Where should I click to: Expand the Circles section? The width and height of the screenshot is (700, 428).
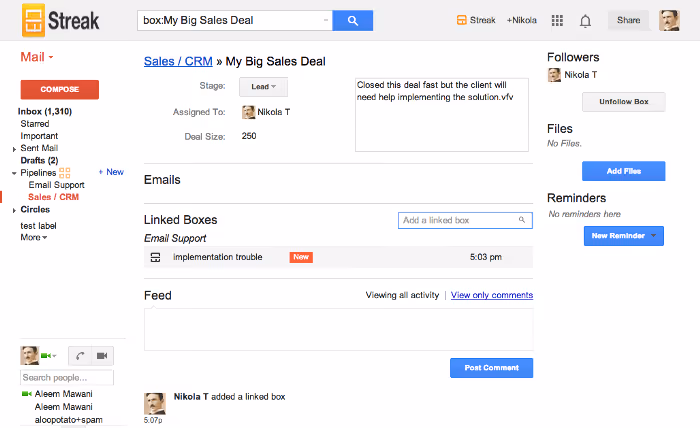click(x=14, y=210)
